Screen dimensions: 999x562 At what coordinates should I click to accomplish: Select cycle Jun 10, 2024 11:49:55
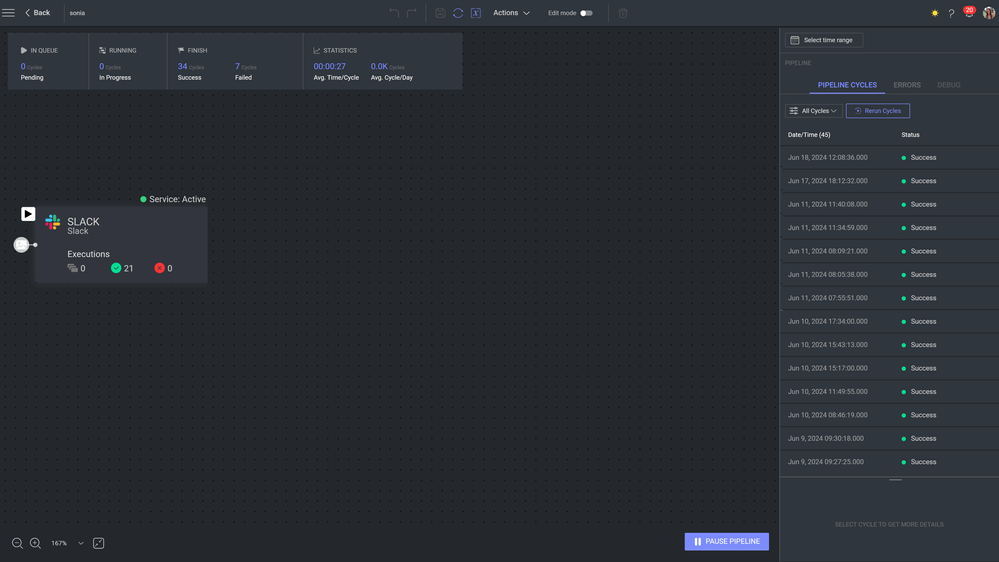(x=889, y=392)
